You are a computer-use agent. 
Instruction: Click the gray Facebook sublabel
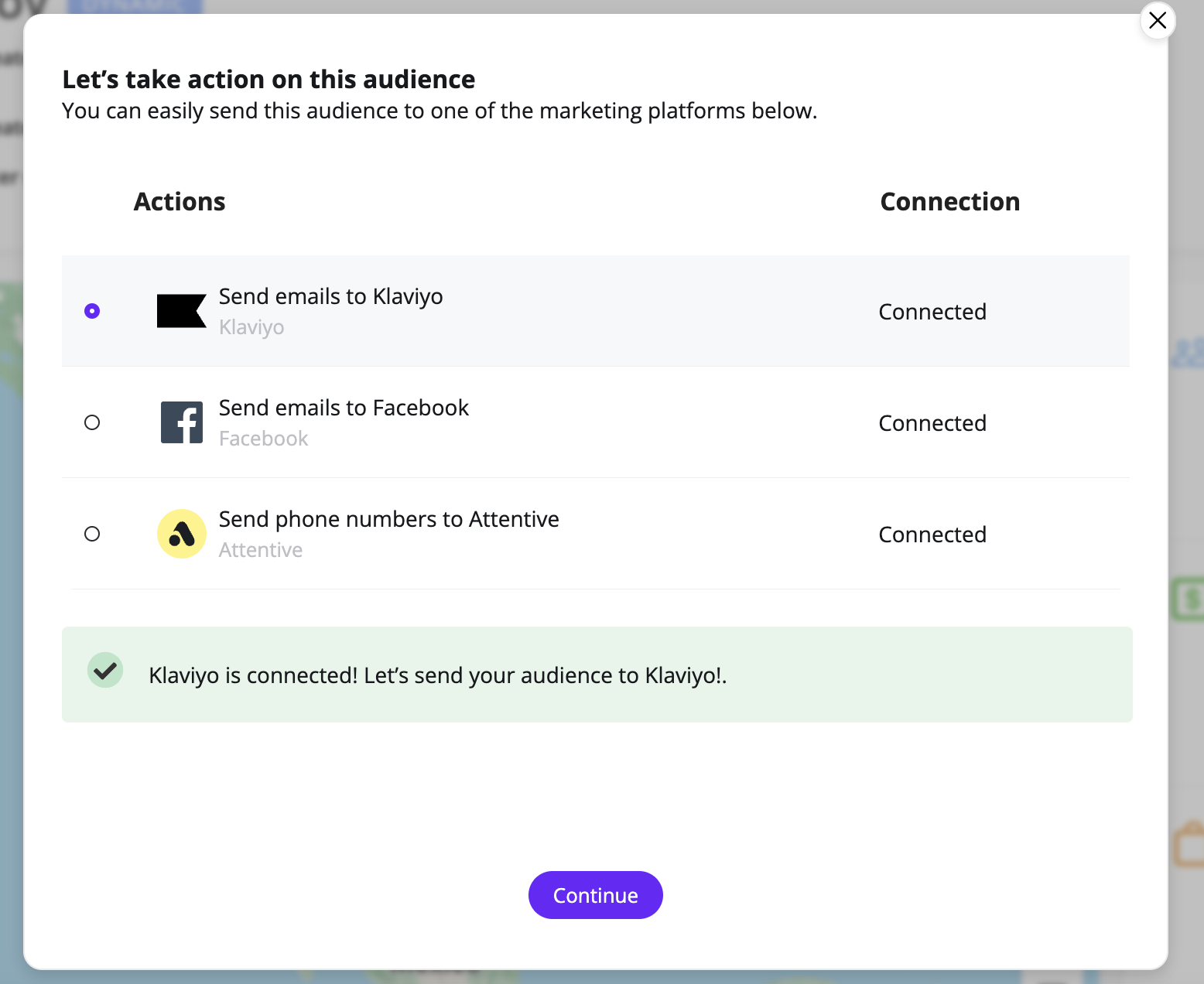(x=264, y=439)
